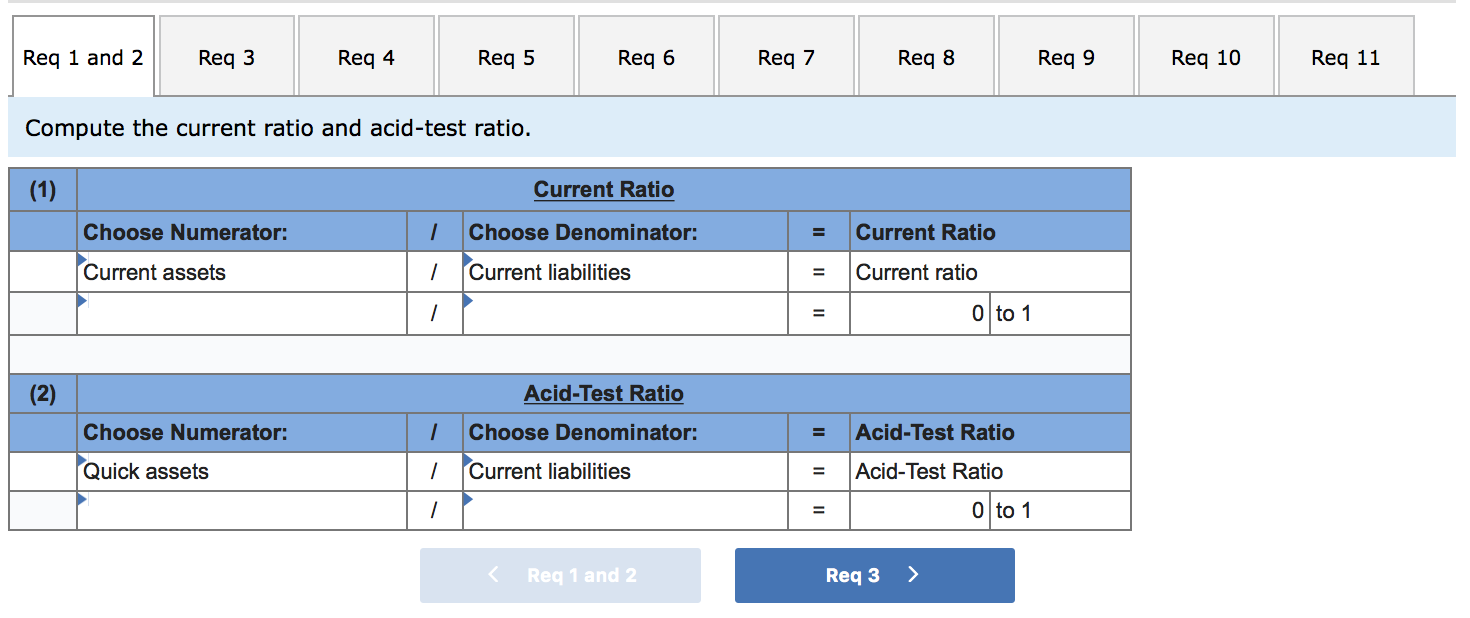Screen dimensions: 1470x618
Task: Go to the Req 11 tab
Action: (1346, 58)
